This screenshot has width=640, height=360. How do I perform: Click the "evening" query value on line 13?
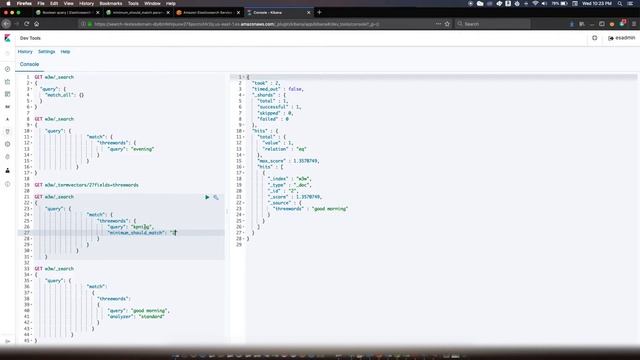pyautogui.click(x=142, y=149)
